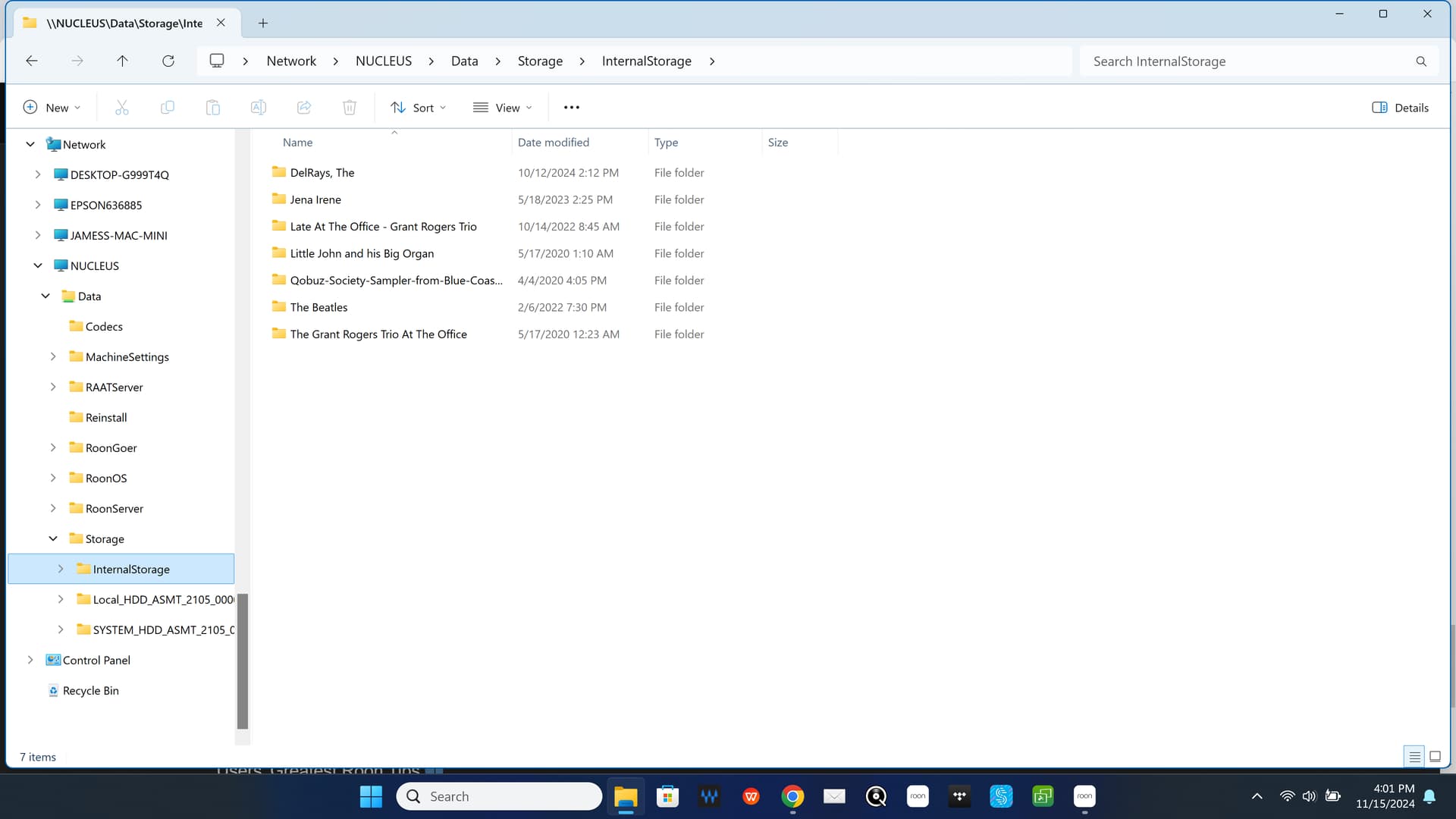
Task: Expand the RoonServer folder node
Action: [x=53, y=508]
